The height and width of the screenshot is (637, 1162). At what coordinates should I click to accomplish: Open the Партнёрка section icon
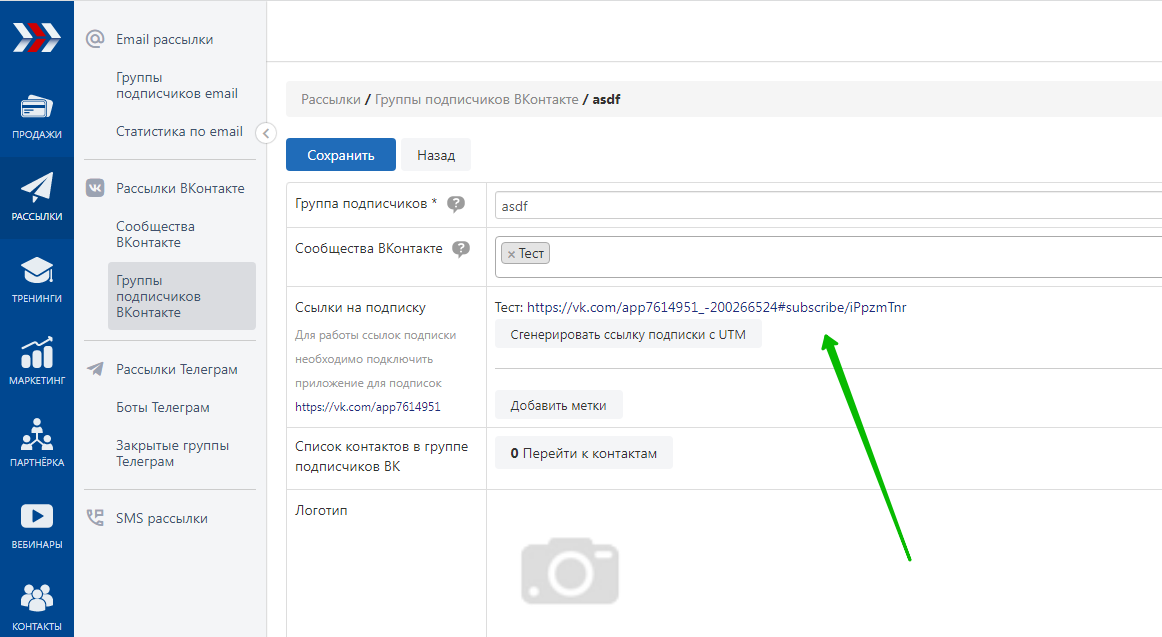(37, 436)
